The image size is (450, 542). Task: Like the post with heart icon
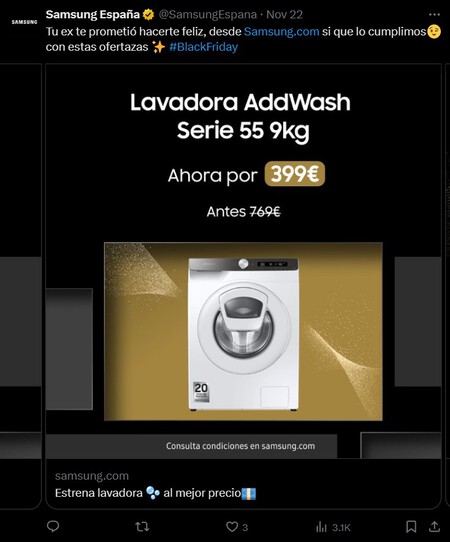tap(232, 527)
